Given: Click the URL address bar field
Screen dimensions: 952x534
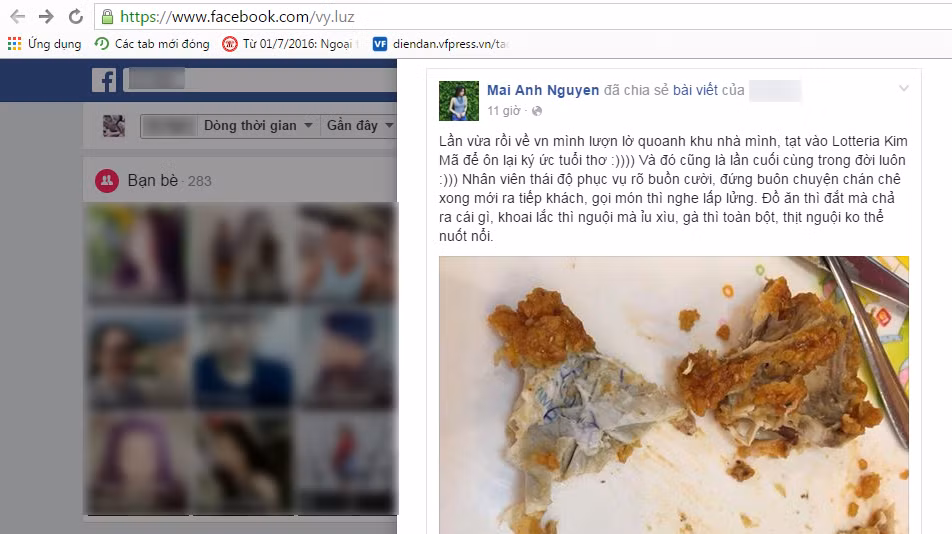Looking at the screenshot, I should pos(523,16).
